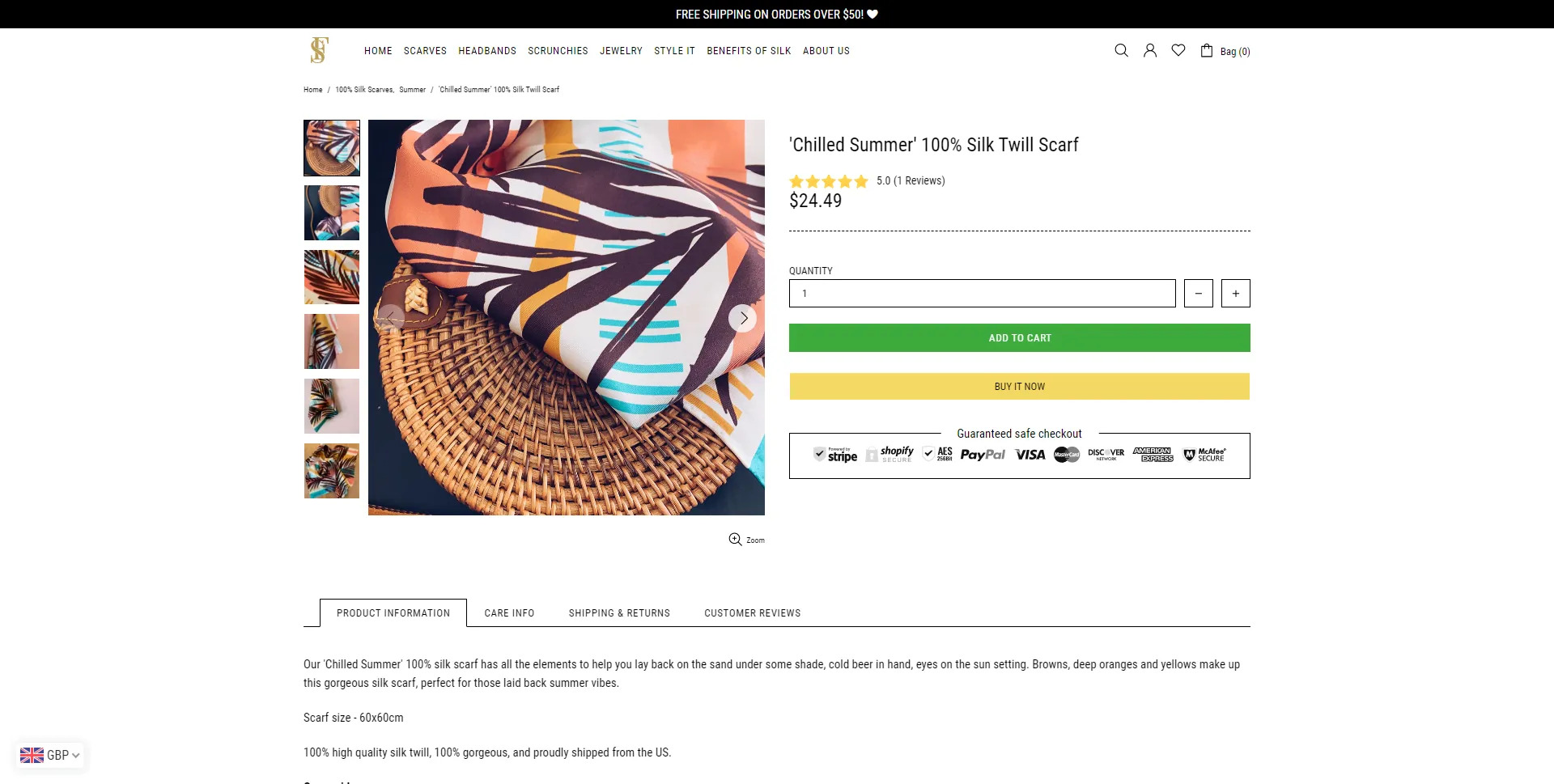Click the search magnifier icon
Image resolution: width=1554 pixels, height=784 pixels.
tap(1121, 50)
